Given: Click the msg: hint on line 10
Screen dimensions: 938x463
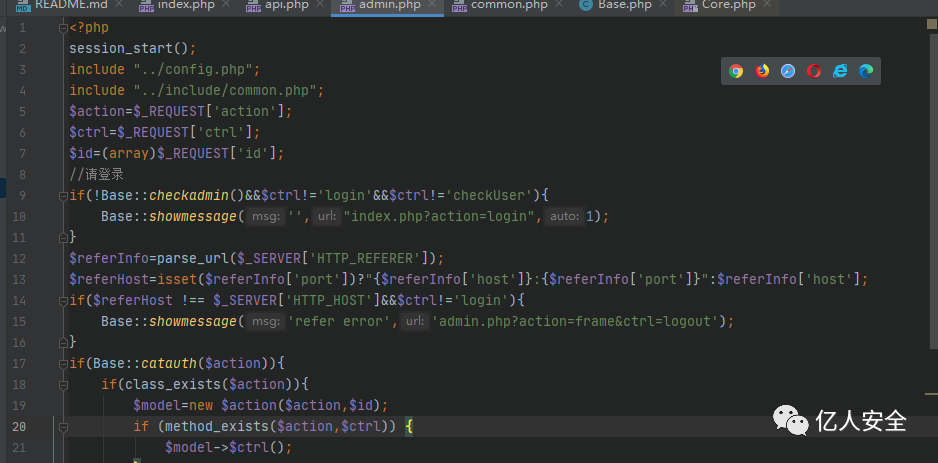Looking at the screenshot, I should tap(266, 217).
